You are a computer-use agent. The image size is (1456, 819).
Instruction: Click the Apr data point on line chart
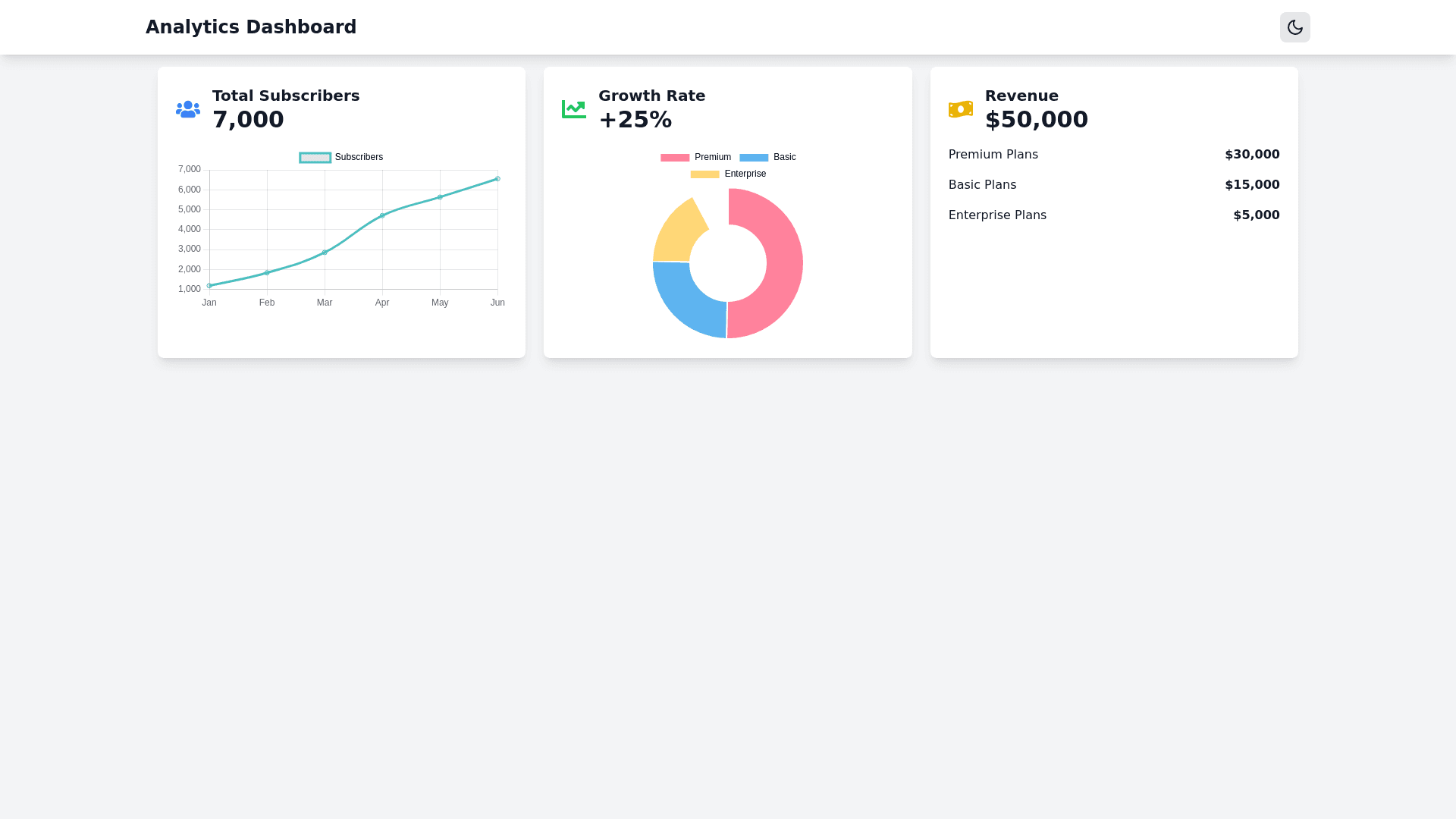pyautogui.click(x=382, y=215)
